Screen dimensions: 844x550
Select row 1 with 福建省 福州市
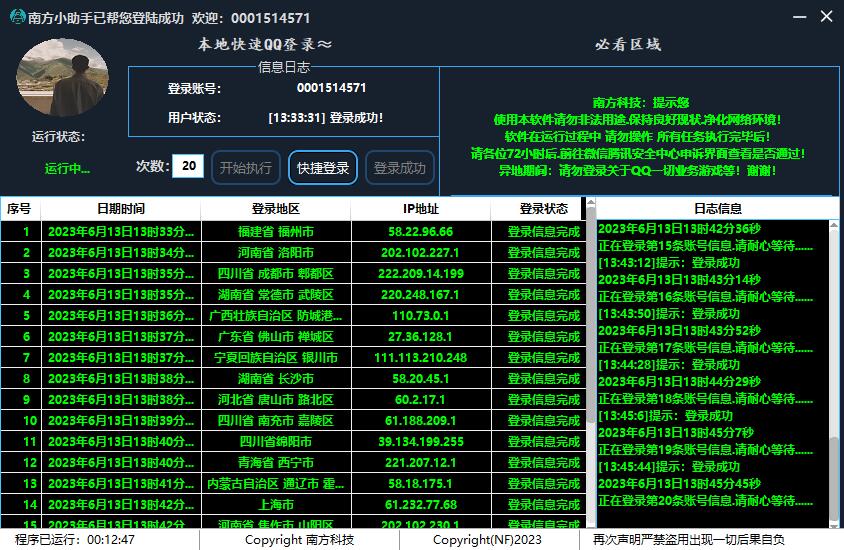pos(275,232)
